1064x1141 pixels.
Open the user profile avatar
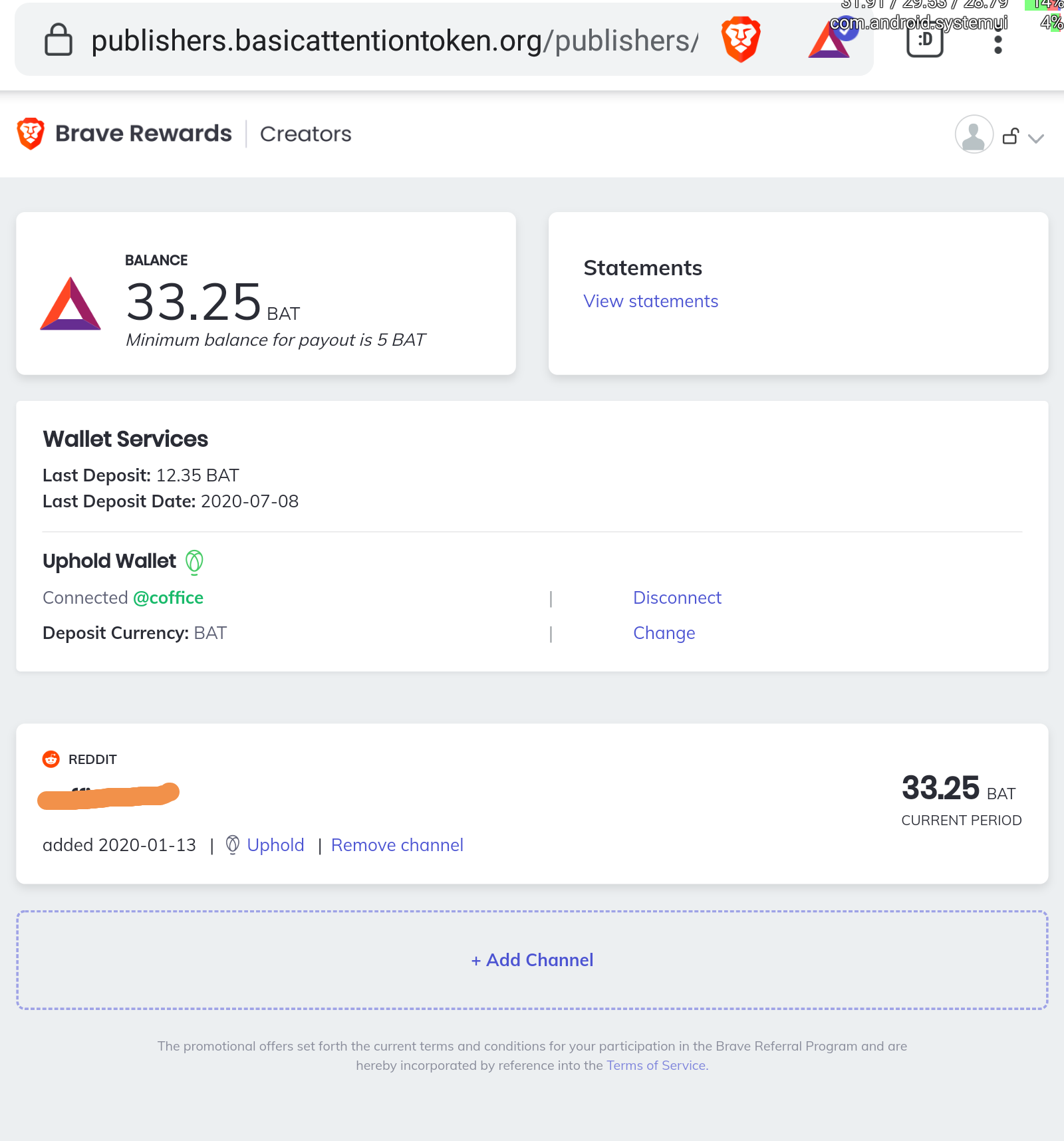[974, 134]
